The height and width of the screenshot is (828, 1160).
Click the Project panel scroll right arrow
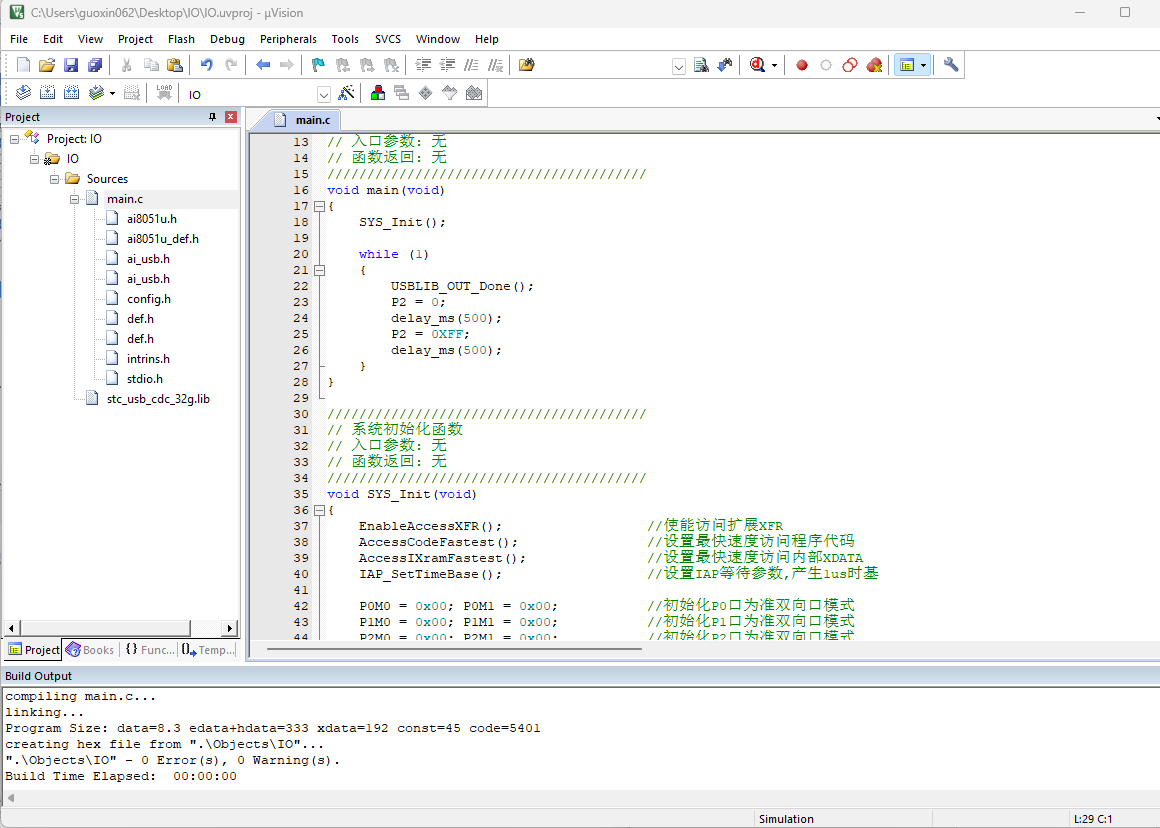[x=230, y=628]
